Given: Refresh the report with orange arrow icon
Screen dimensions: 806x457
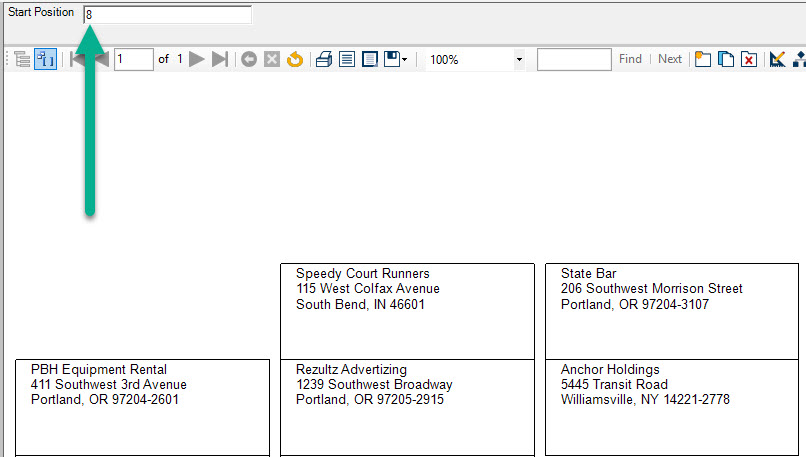Looking at the screenshot, I should pyautogui.click(x=295, y=60).
